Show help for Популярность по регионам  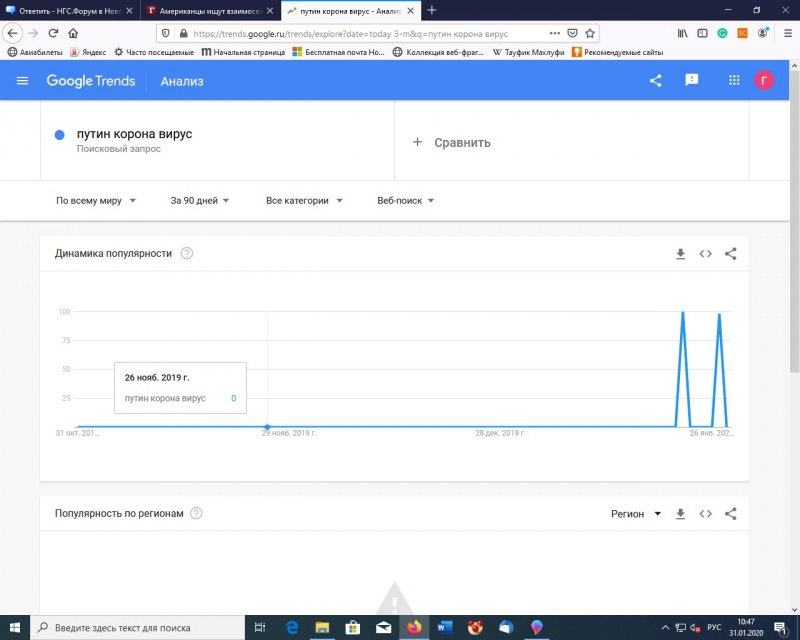[x=196, y=513]
